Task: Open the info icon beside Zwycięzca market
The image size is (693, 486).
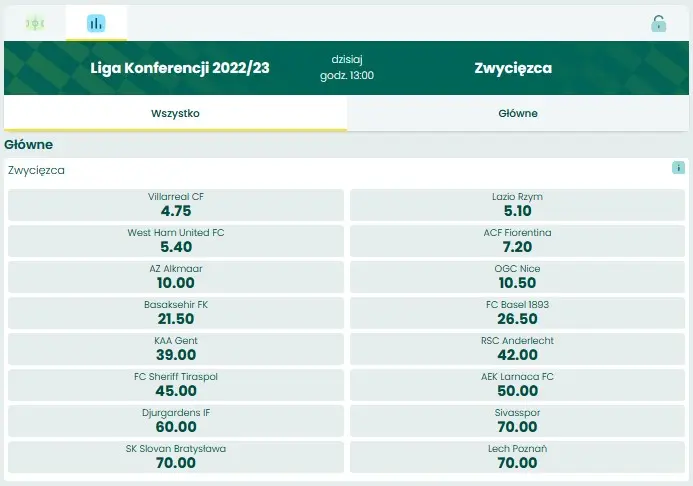Action: pos(678,167)
